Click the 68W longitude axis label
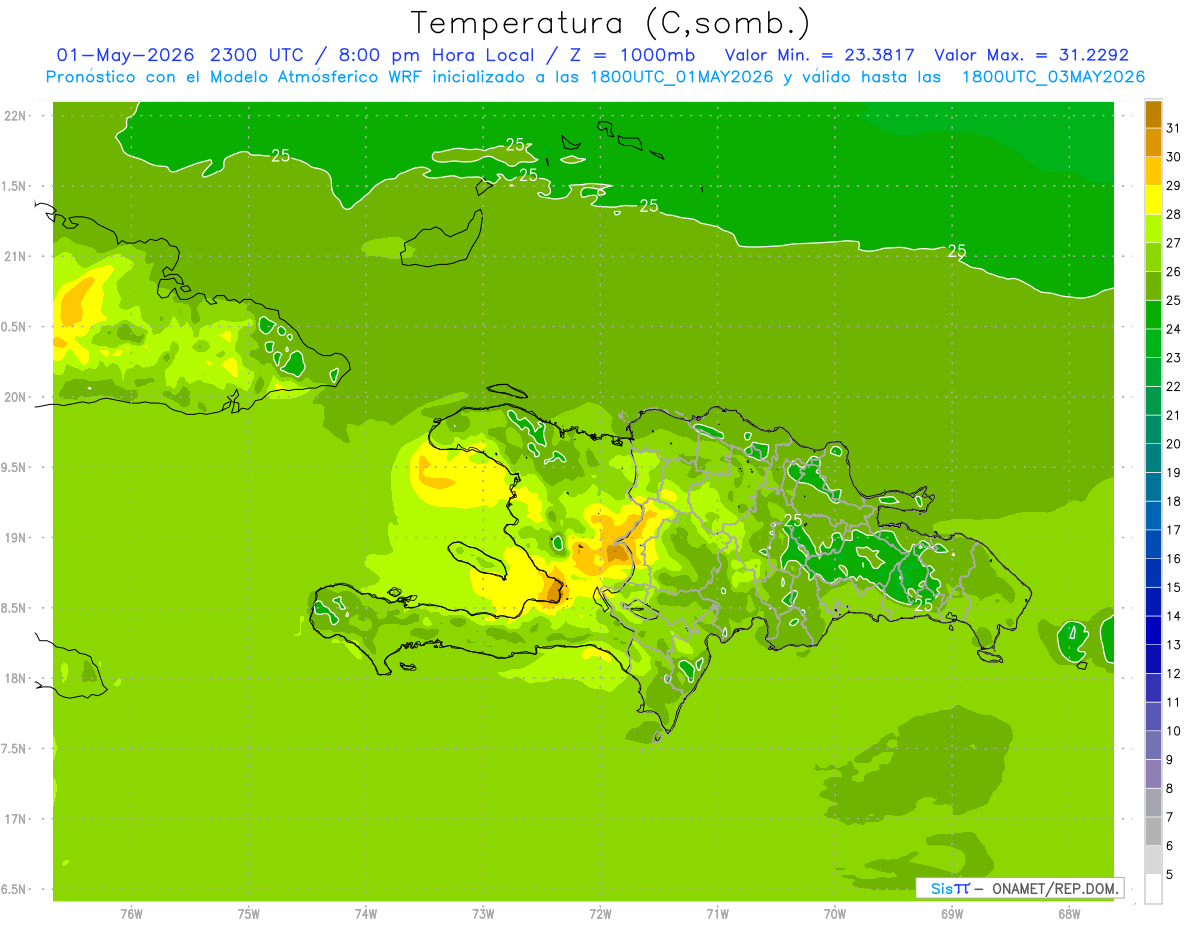This screenshot has width=1200, height=927. pos(1068,913)
